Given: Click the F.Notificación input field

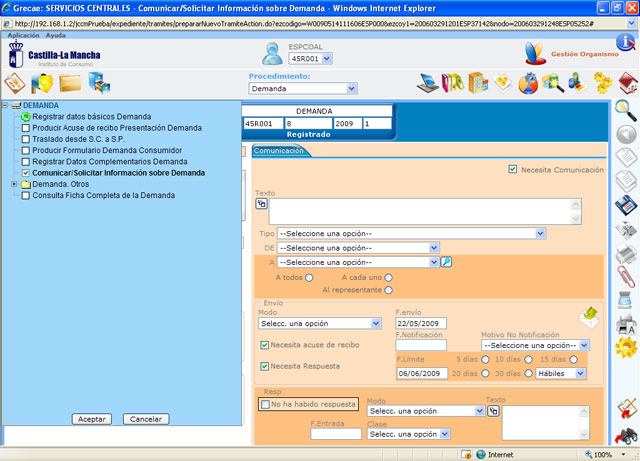Looking at the screenshot, I should tap(421, 345).
